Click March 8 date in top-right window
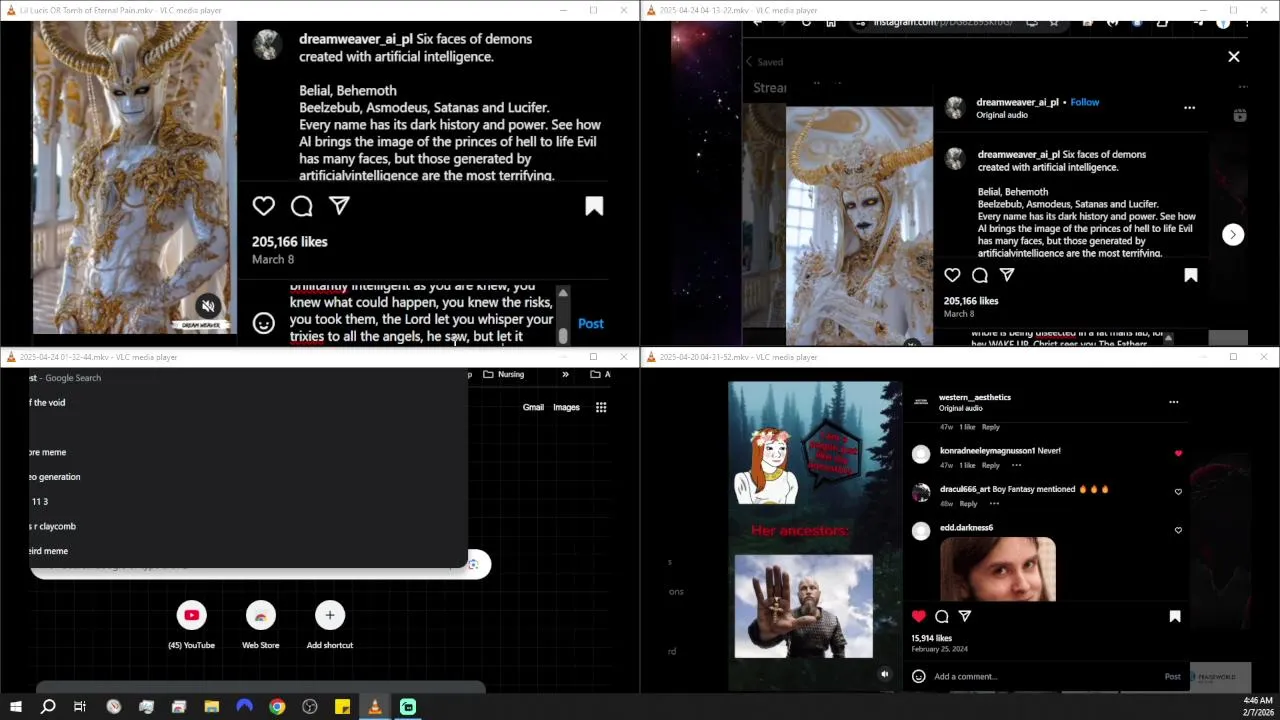Screen dimensions: 1280x720 pos(959,314)
